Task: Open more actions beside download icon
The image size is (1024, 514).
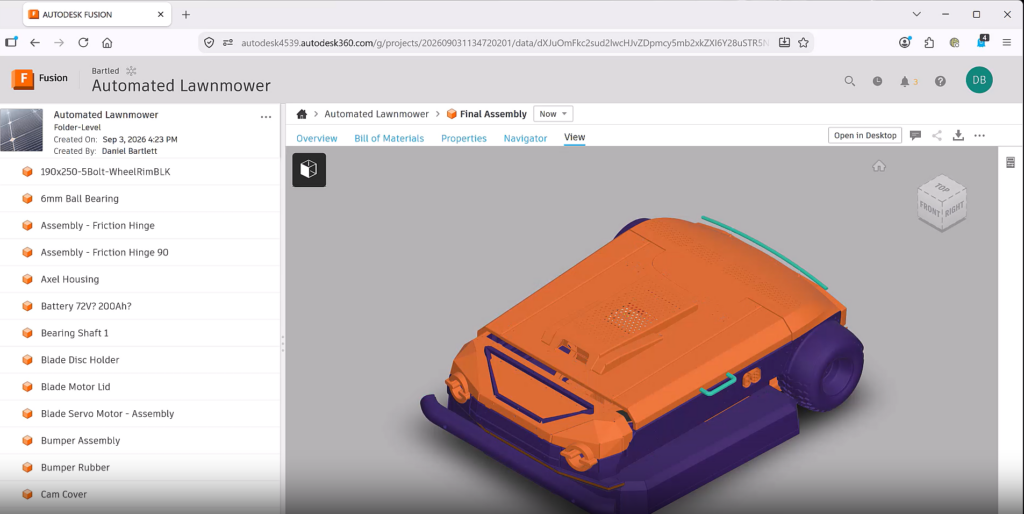Action: coord(980,135)
